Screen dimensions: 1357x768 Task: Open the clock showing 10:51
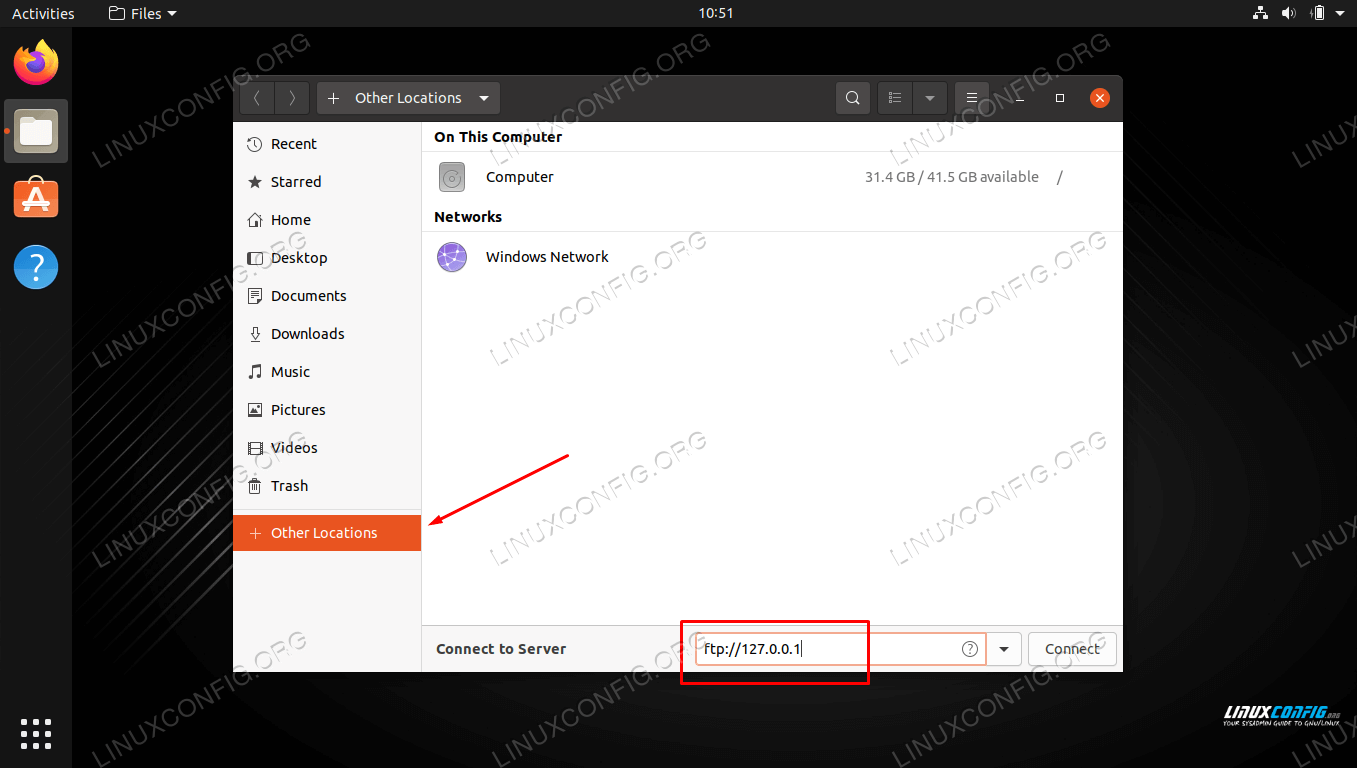716,13
